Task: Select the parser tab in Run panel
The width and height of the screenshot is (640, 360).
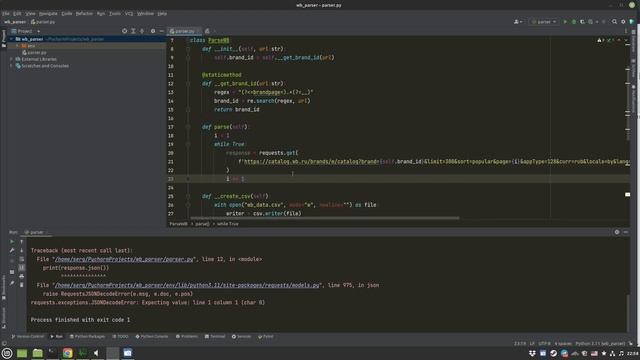Action: [36, 232]
